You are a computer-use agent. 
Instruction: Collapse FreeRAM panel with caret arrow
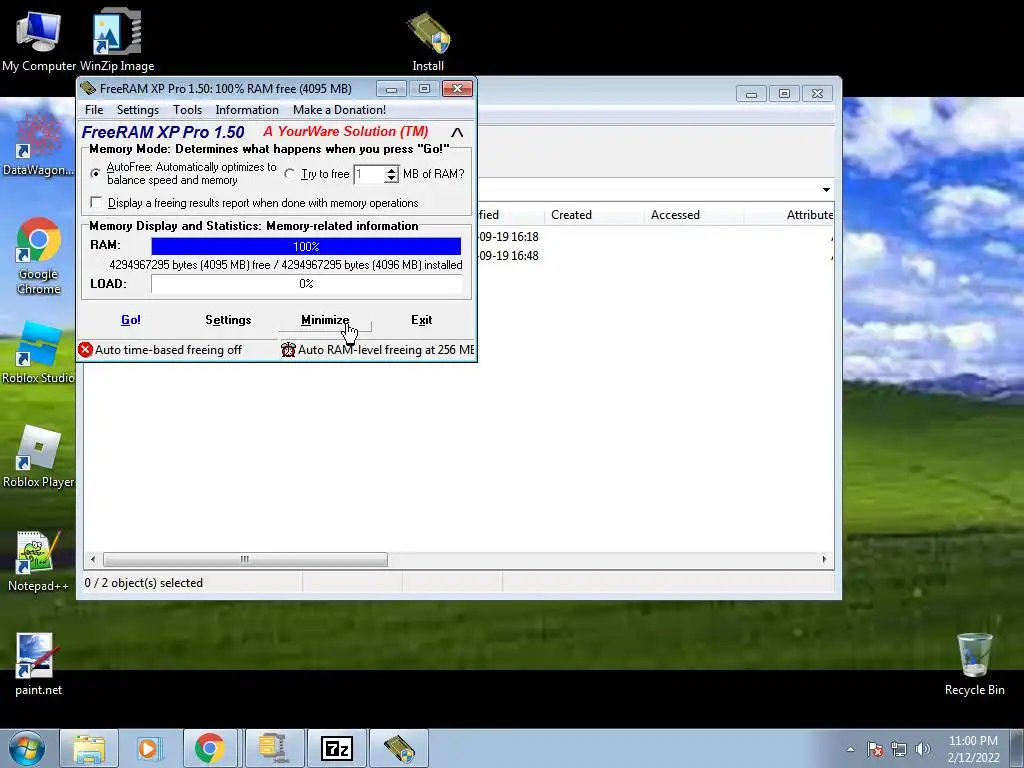click(x=457, y=133)
